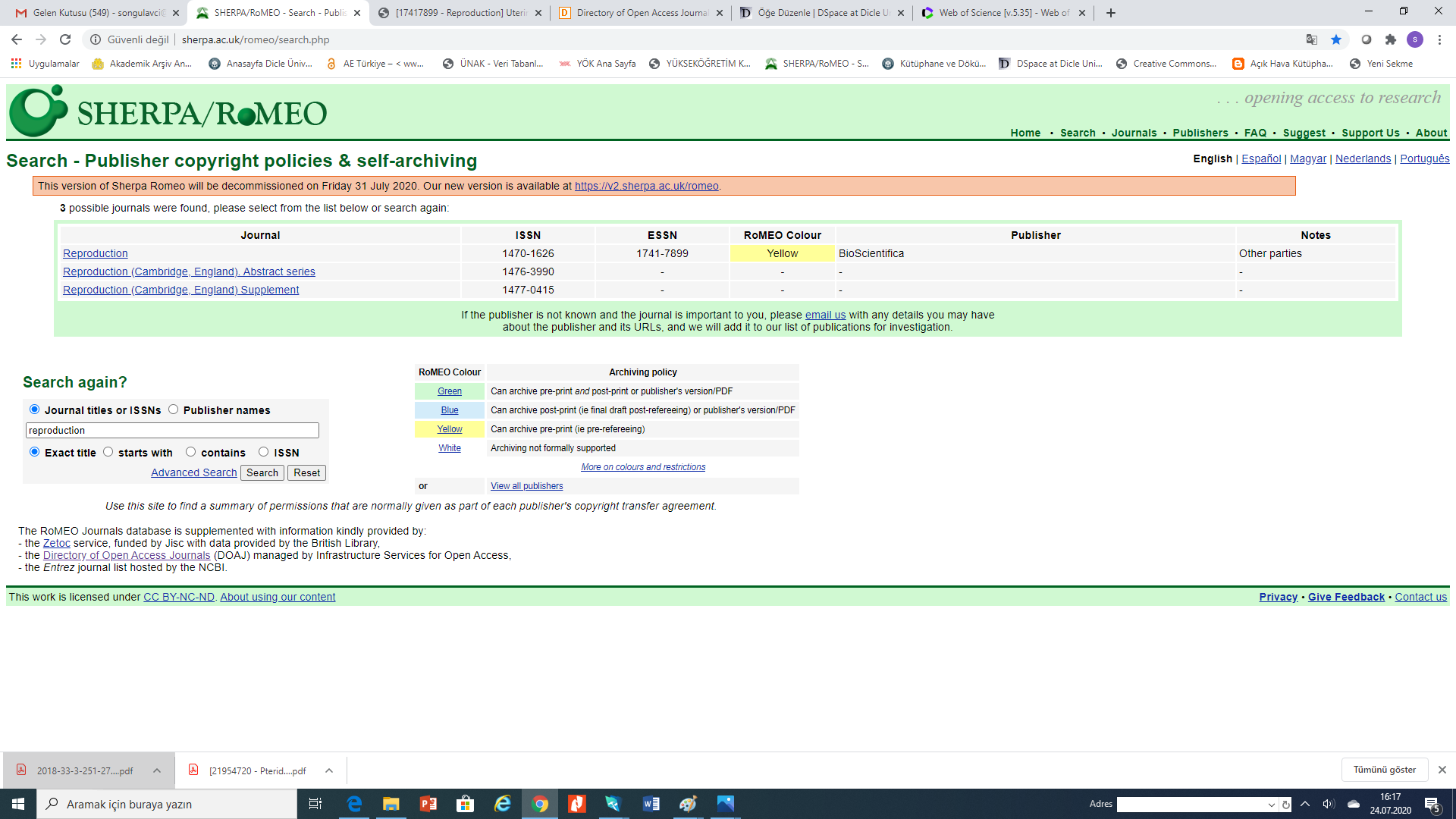Open the FAQ menu item
Image resolution: width=1456 pixels, height=819 pixels.
(x=1255, y=133)
